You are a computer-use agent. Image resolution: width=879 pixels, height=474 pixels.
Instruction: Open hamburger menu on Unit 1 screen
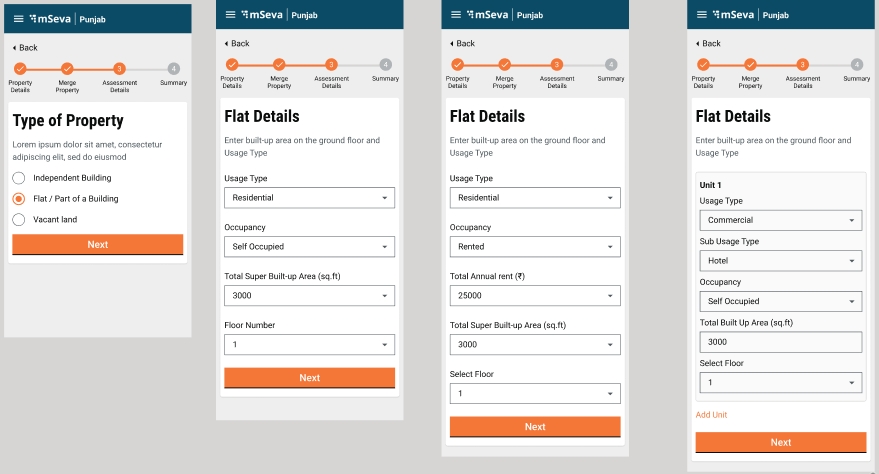point(702,15)
